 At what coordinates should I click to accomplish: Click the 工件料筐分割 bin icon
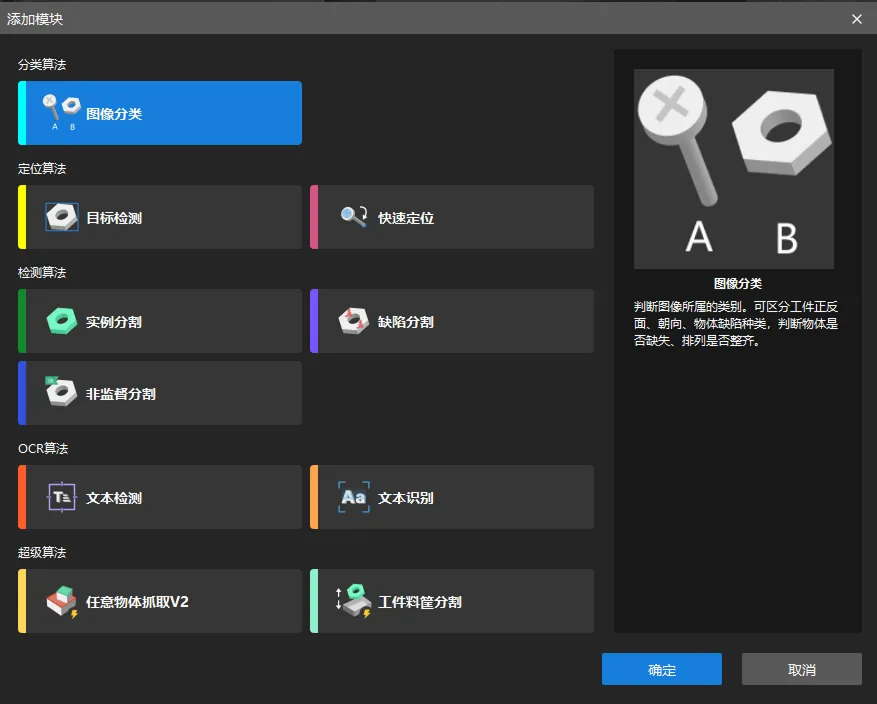point(353,601)
